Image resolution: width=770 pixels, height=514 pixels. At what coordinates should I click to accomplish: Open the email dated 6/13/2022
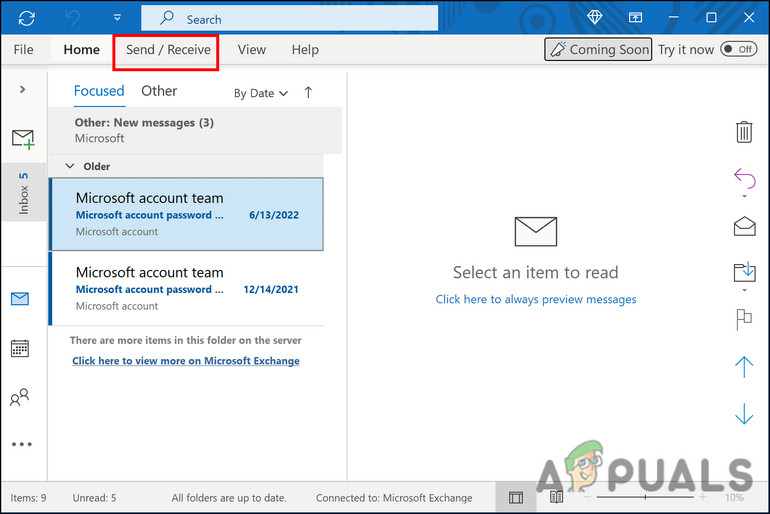187,214
